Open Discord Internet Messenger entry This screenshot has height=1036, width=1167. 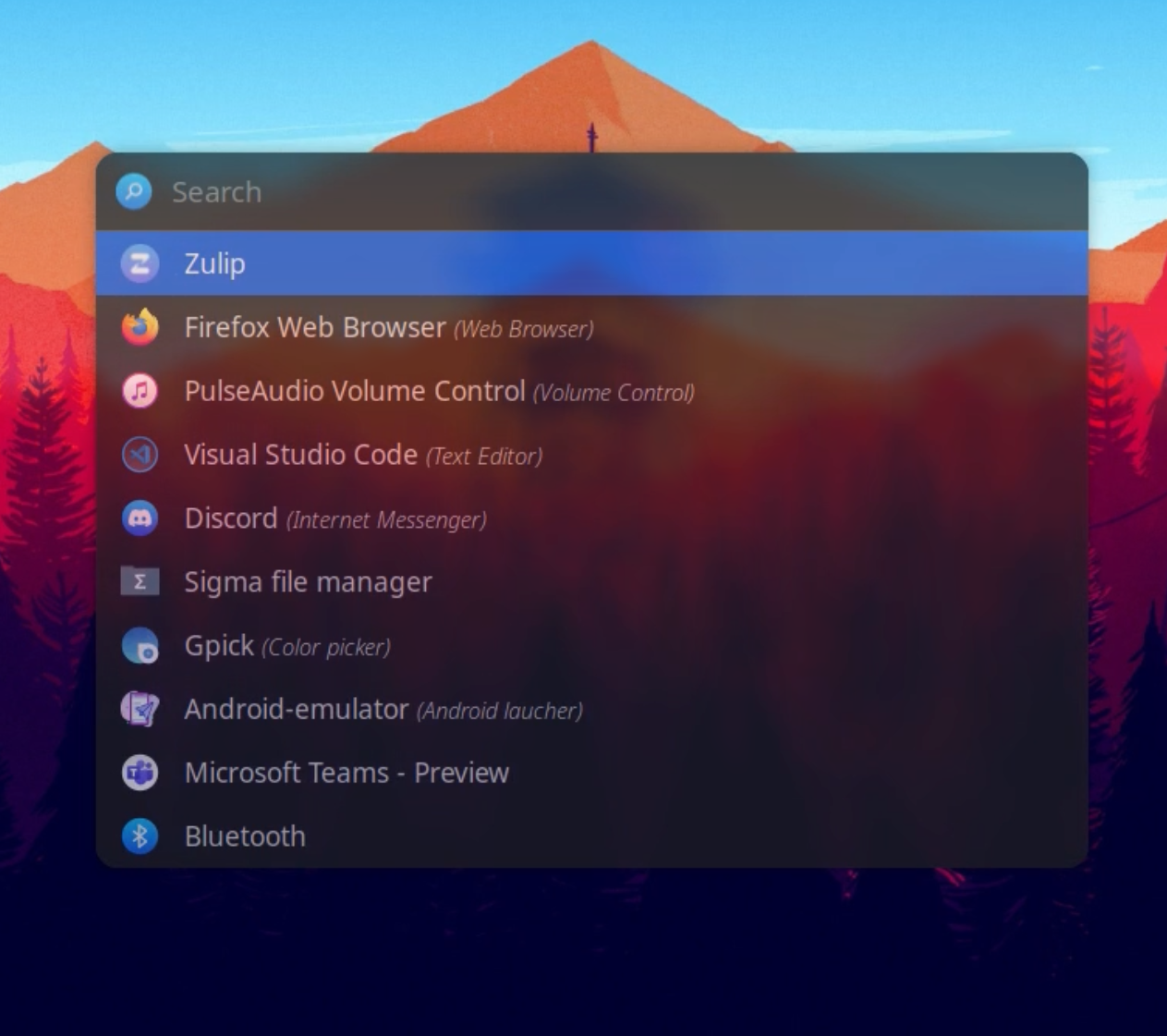[591, 518]
